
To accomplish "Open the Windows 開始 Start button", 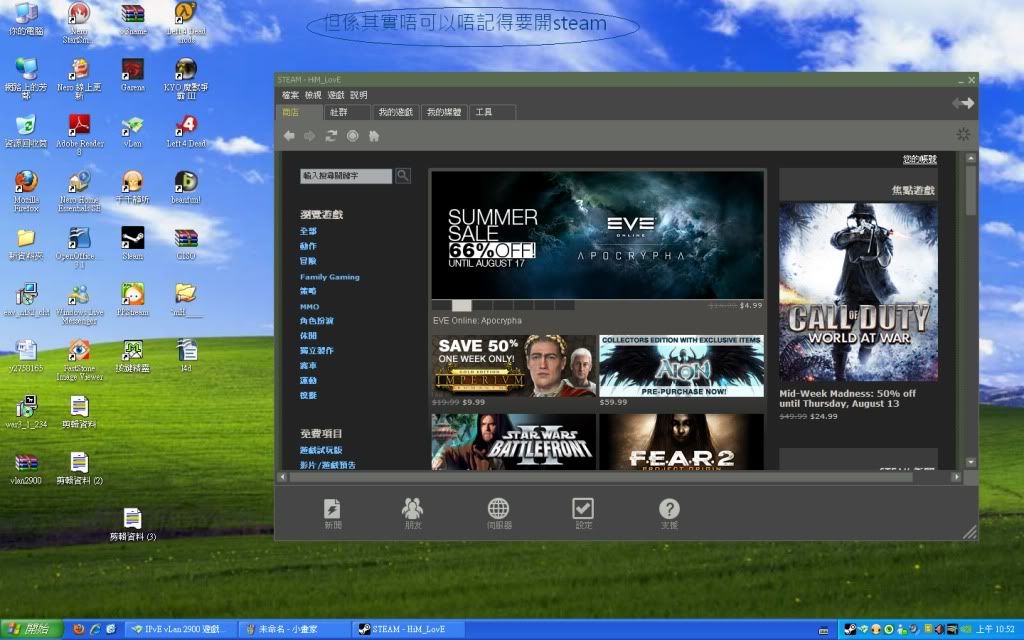I will coord(31,630).
